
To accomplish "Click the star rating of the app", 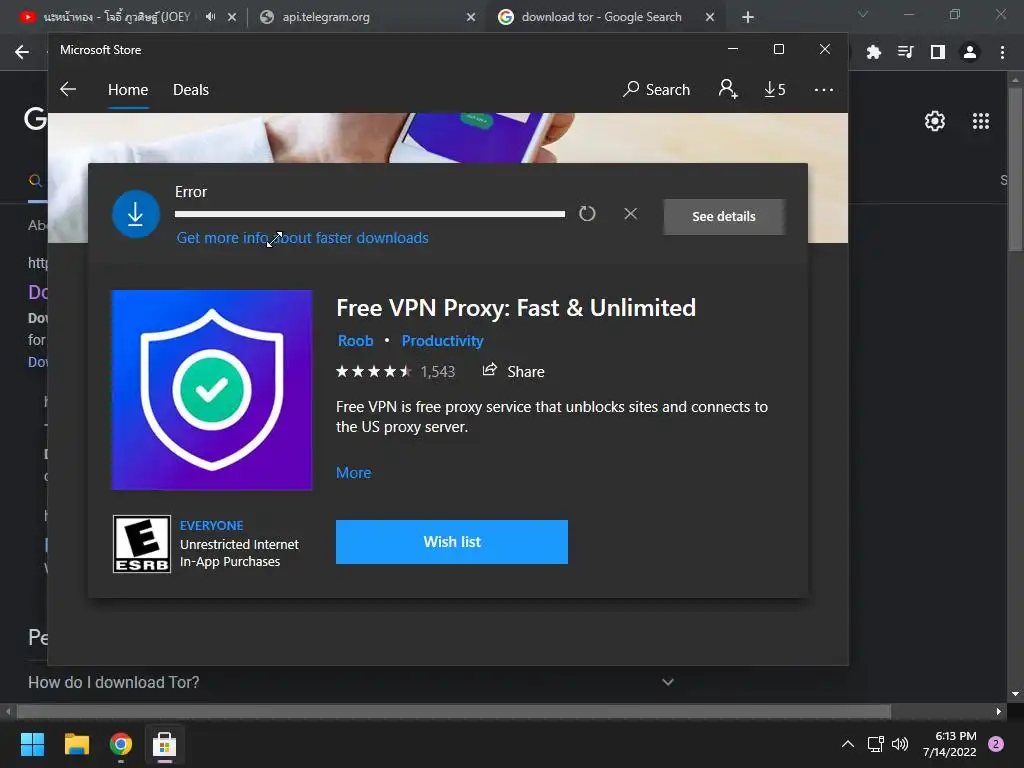I will 374,372.
